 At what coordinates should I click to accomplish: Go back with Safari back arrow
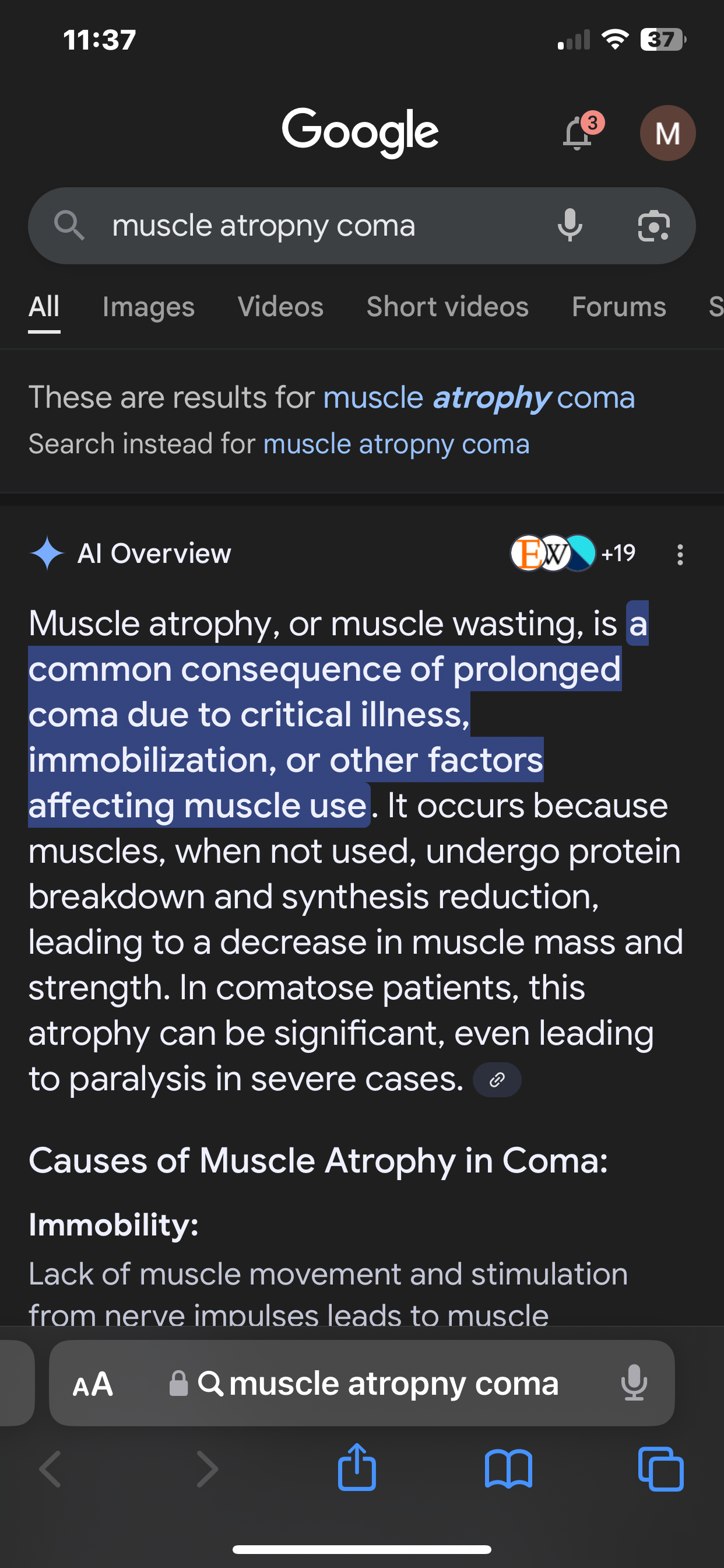pos(51,1469)
